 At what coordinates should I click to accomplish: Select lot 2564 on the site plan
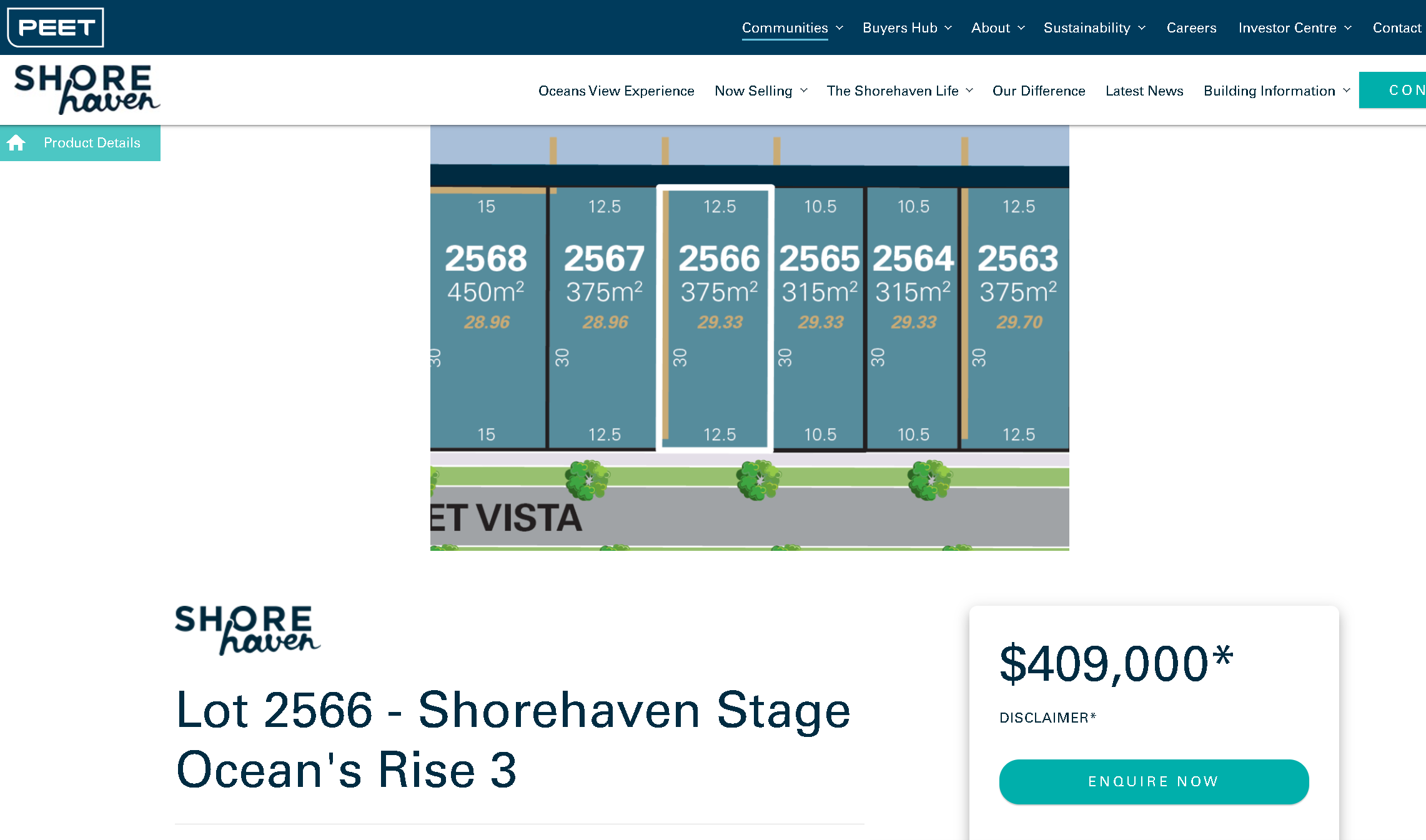click(913, 318)
